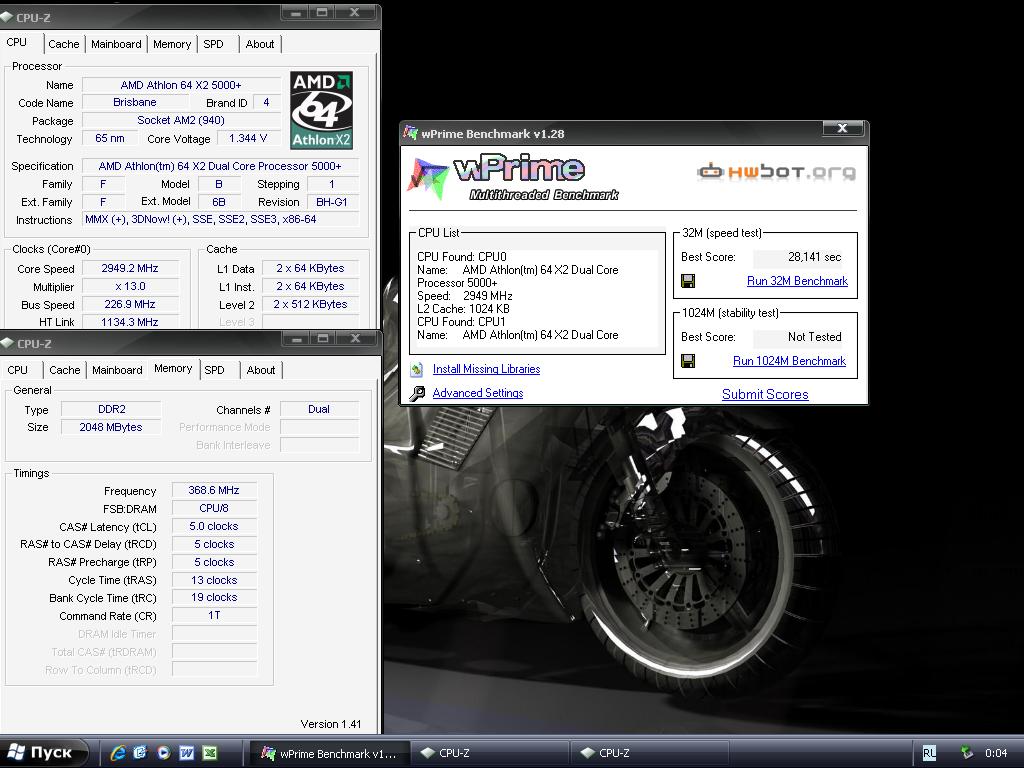1024x768 pixels.
Task: Launch Microsoft Excel from quick launch
Action: (x=210, y=753)
